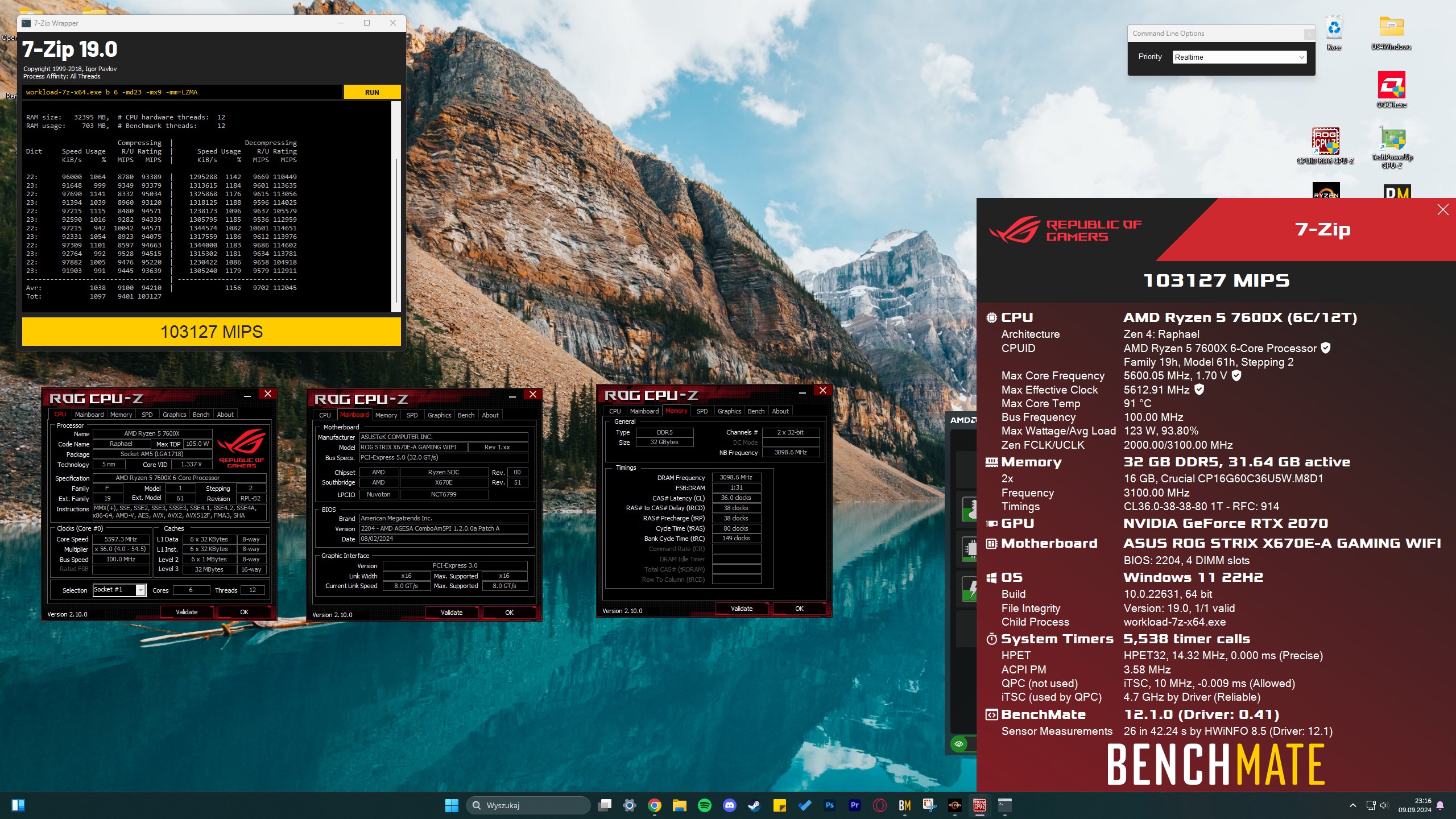Open TechPowerUp GPU-Z desktop shortcut
This screenshot has height=819, width=1456.
click(1391, 147)
